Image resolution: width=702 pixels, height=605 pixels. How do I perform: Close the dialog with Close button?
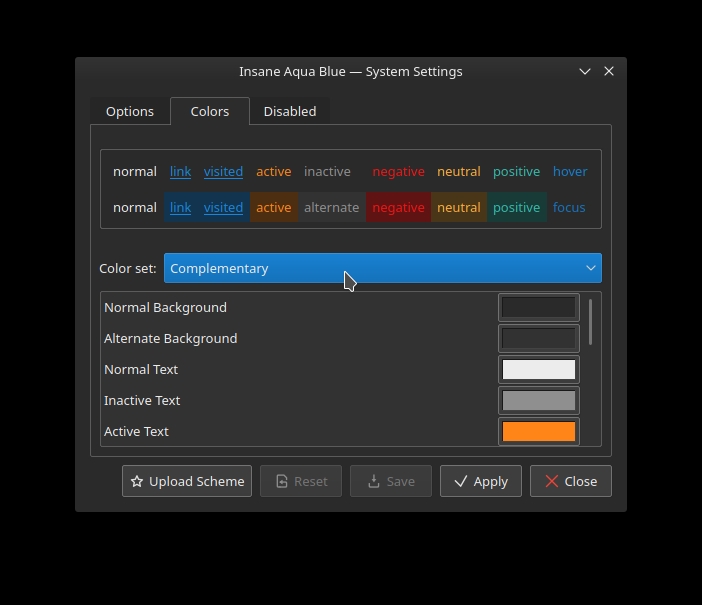(x=571, y=481)
